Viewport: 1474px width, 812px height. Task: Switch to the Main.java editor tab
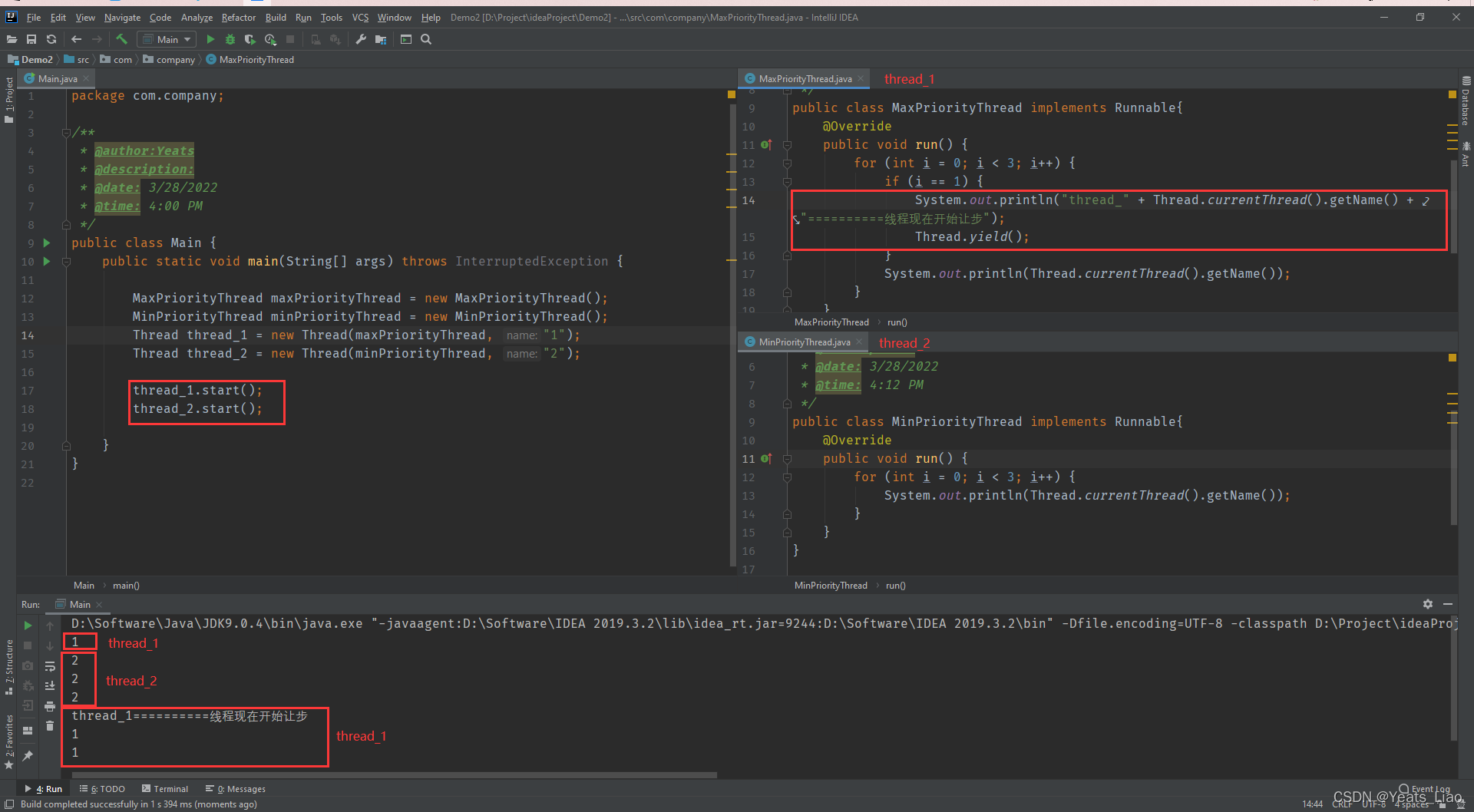click(x=57, y=78)
